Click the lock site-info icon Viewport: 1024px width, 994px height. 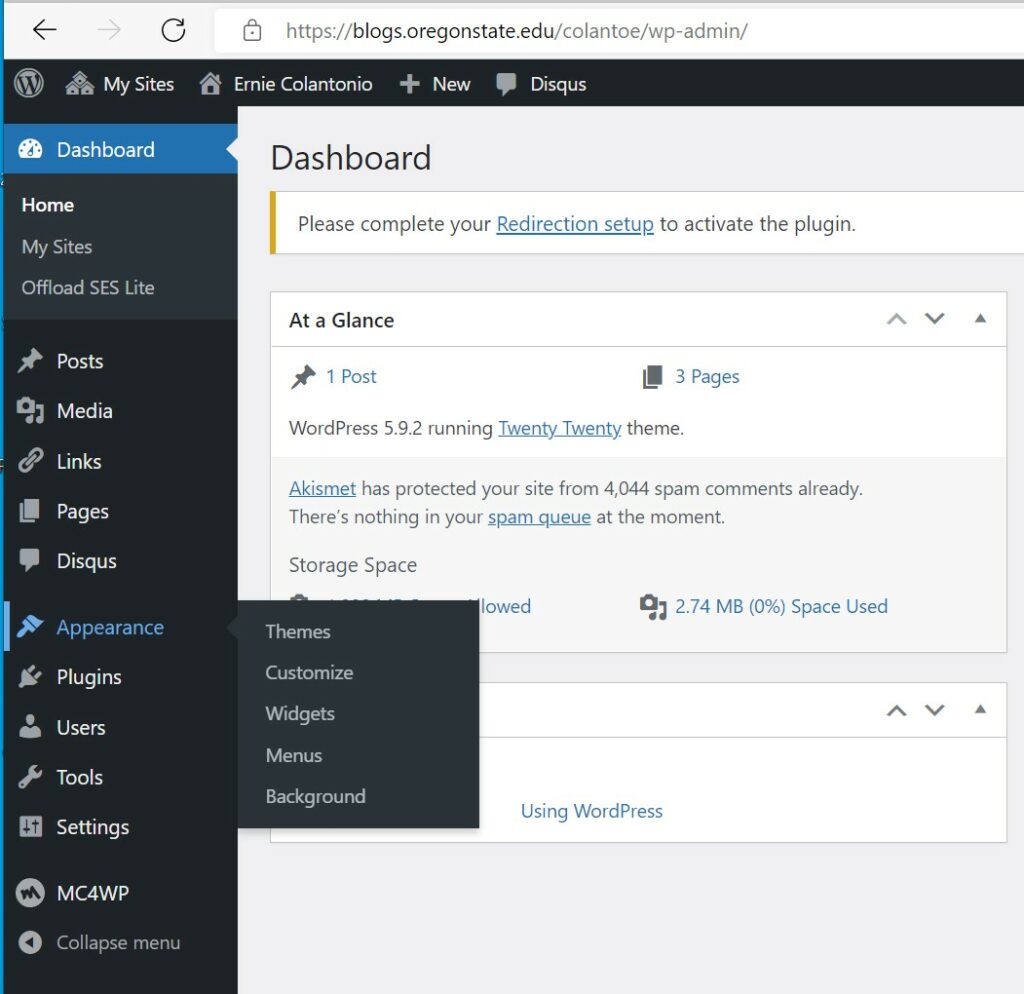tap(252, 30)
